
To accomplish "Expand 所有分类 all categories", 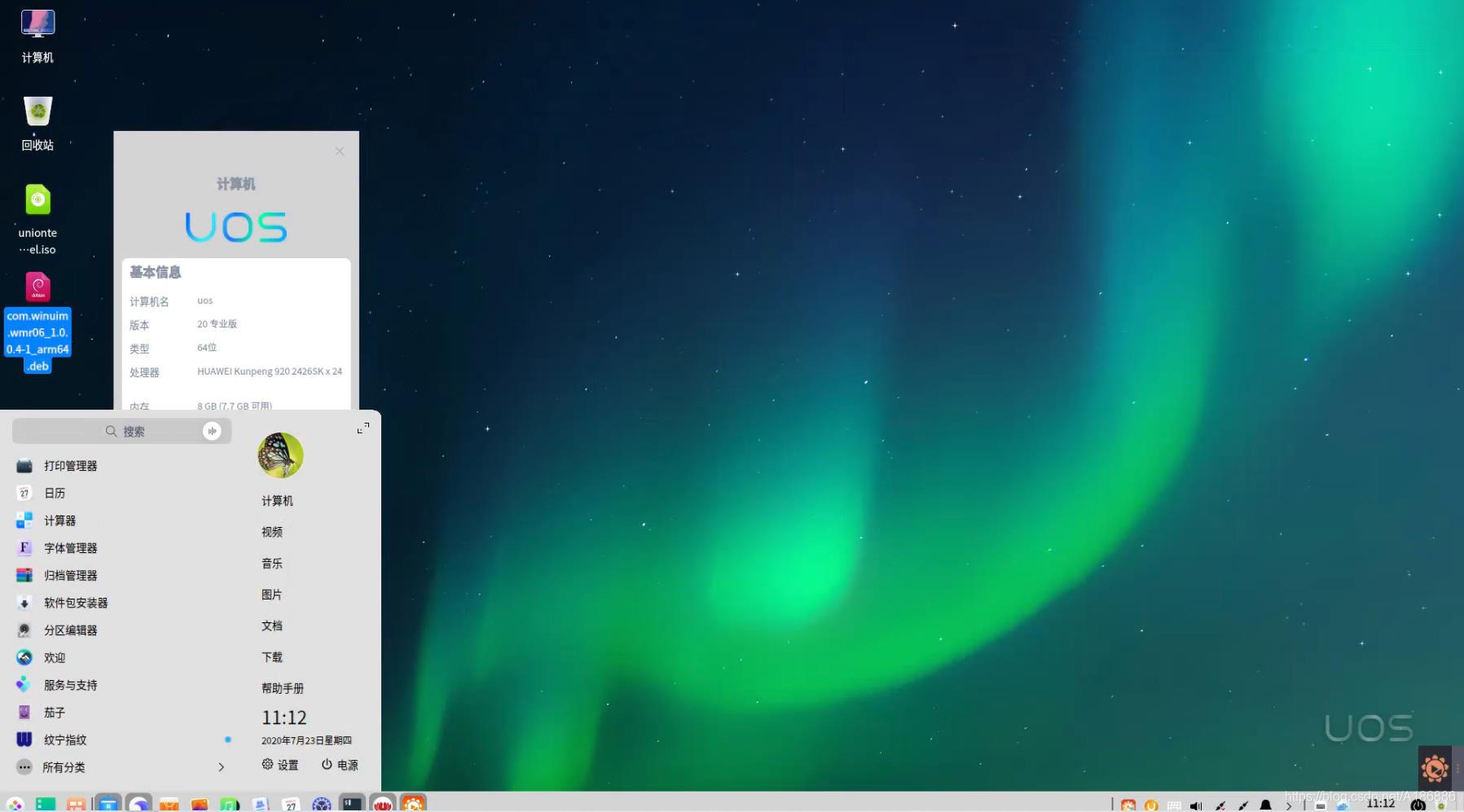I will click(x=121, y=767).
